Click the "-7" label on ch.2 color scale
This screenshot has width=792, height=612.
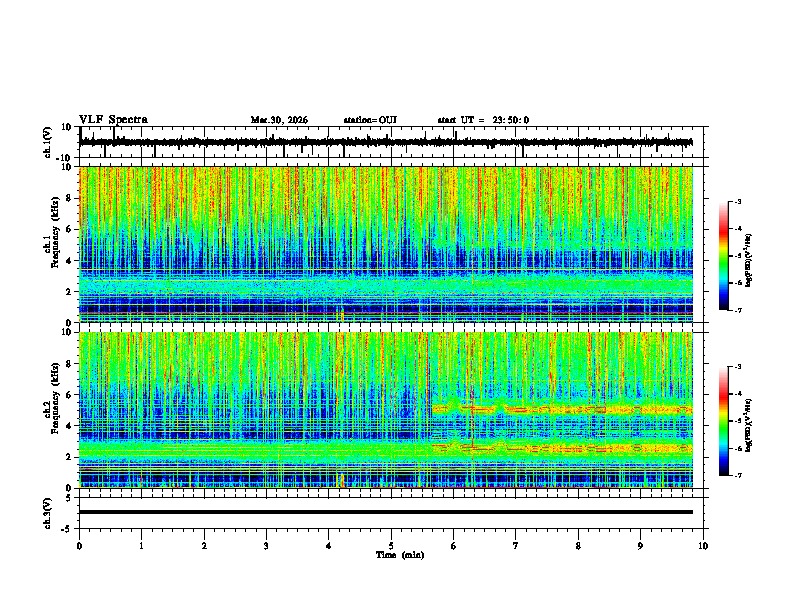pos(738,475)
